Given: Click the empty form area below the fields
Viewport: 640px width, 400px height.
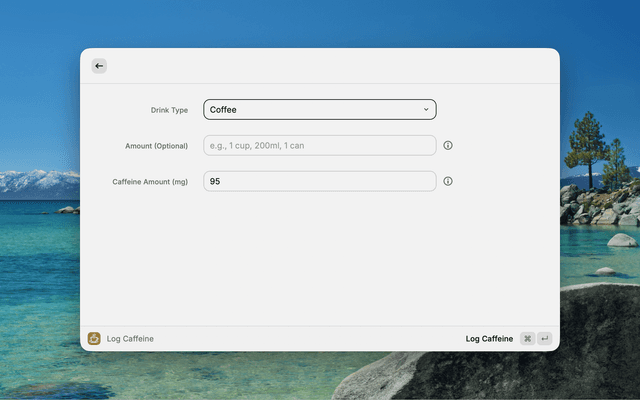Looking at the screenshot, I should [319, 260].
